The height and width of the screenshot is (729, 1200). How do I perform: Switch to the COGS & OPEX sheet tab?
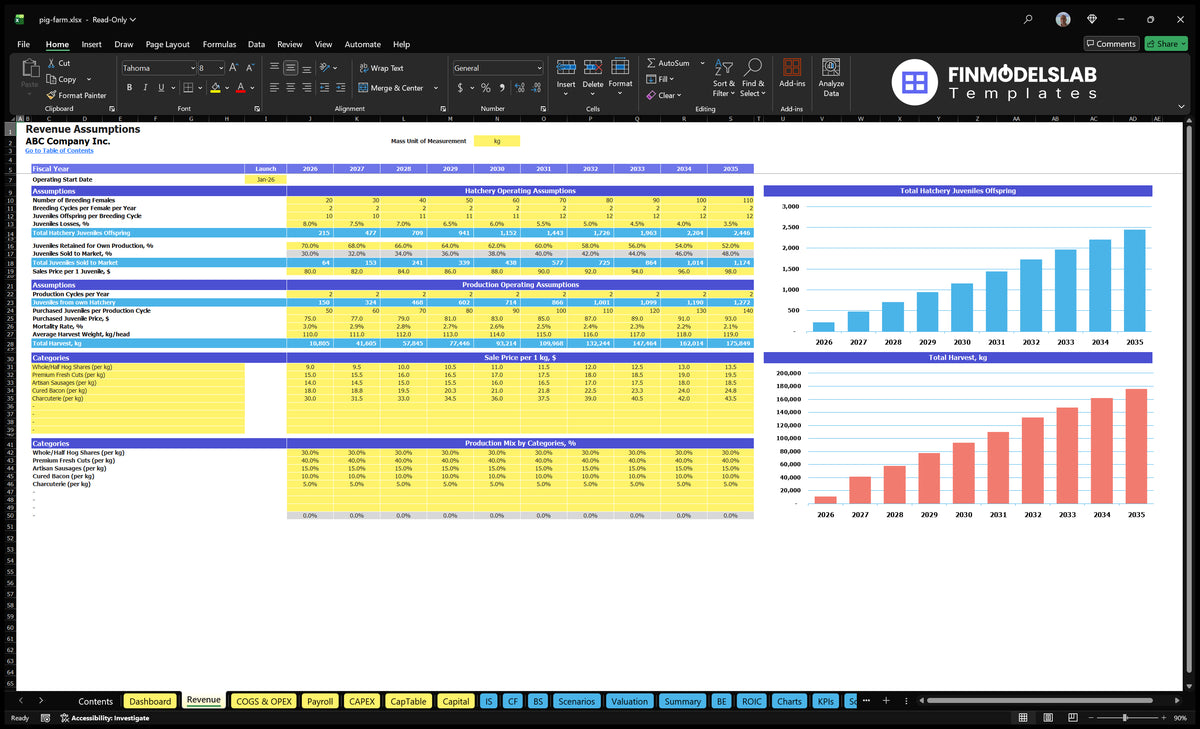click(264, 701)
